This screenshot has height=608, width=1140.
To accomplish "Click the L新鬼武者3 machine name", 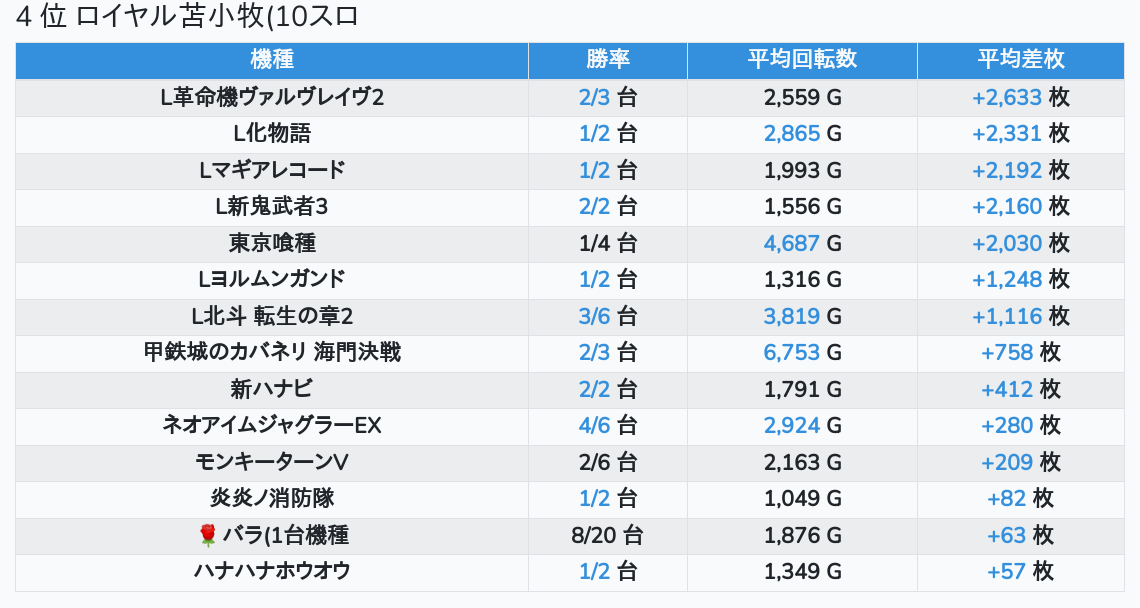I will tap(272, 207).
